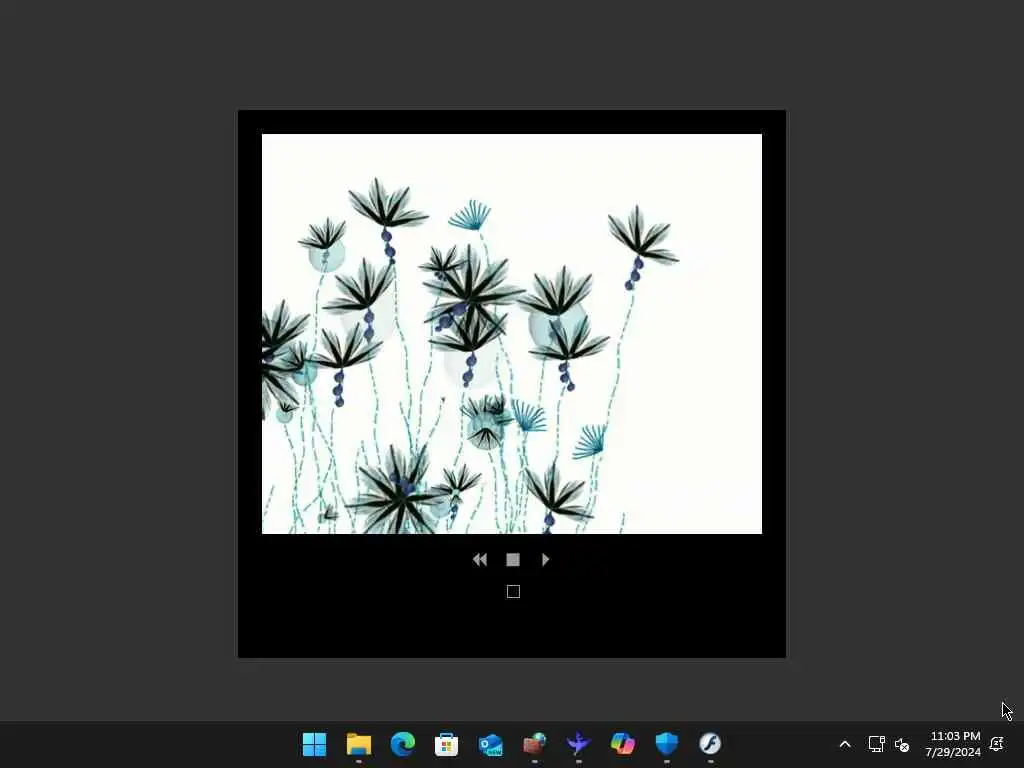Expand the hidden system tray icons chevron
The width and height of the screenshot is (1024, 768).
[845, 744]
